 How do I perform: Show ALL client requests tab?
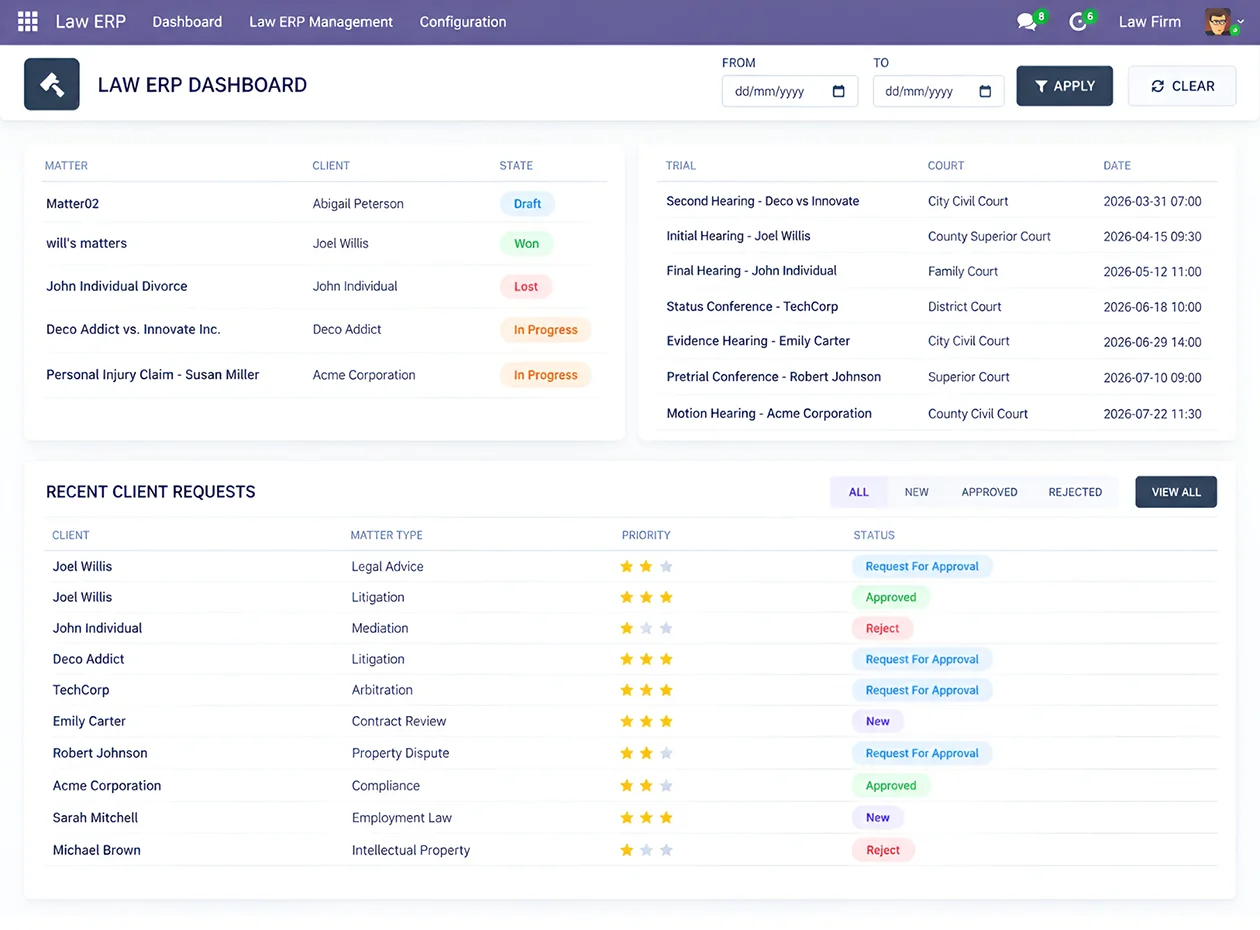tap(859, 492)
